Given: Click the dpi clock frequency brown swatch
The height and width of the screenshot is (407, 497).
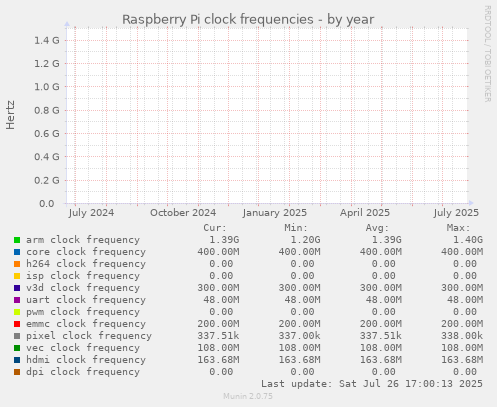Looking at the screenshot, I should pyautogui.click(x=17, y=372).
